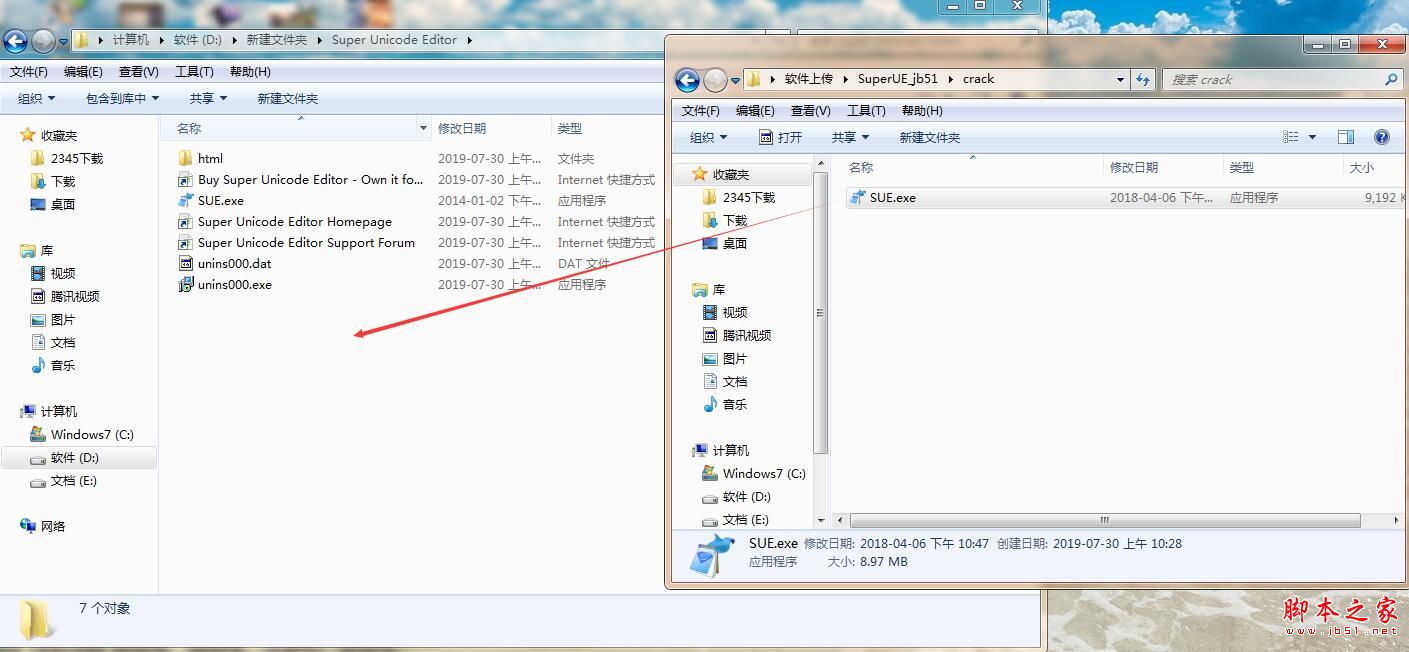Click back arrow in left Explorer window
Image resolution: width=1409 pixels, height=652 pixels.
pos(15,41)
